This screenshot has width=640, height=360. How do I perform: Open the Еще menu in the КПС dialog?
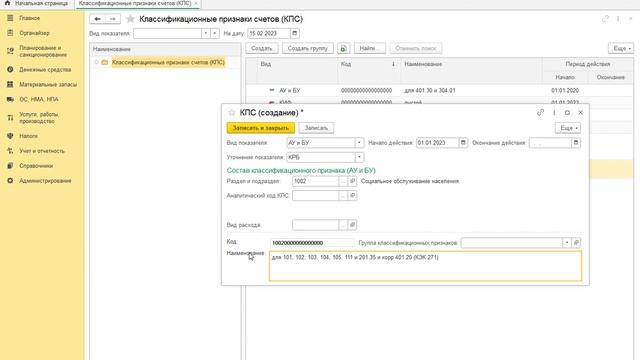568,128
